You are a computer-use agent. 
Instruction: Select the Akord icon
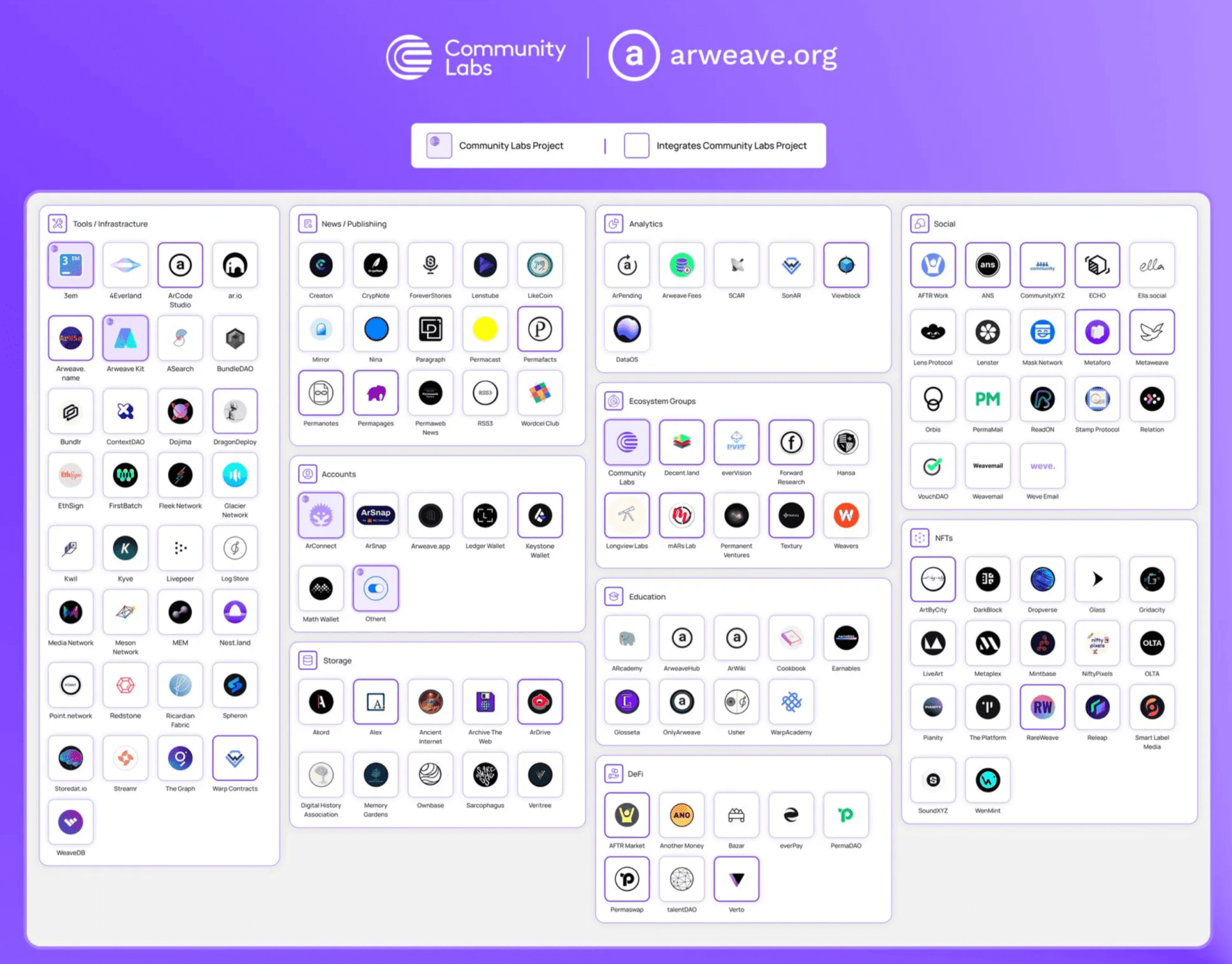[321, 702]
